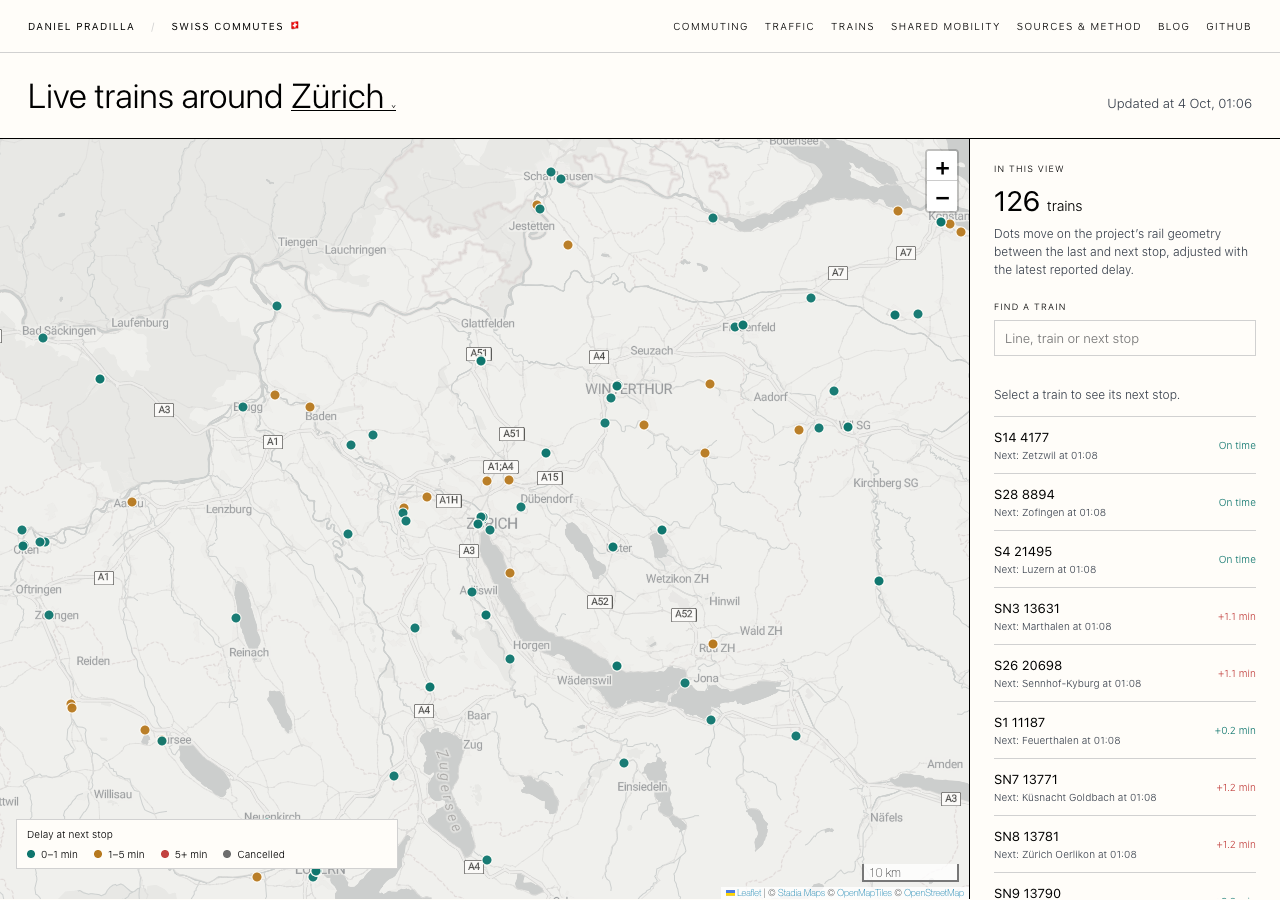Click the 5+ min legend red swatch
This screenshot has height=900, width=1280.
tap(165, 854)
